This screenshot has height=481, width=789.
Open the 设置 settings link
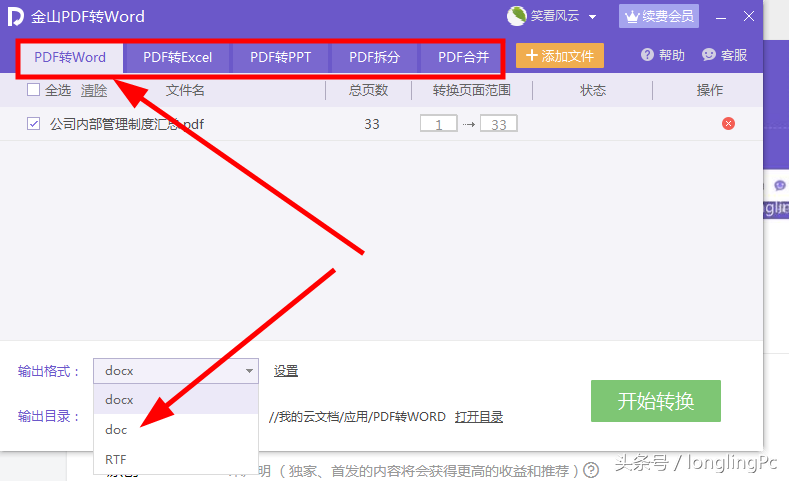tap(286, 371)
